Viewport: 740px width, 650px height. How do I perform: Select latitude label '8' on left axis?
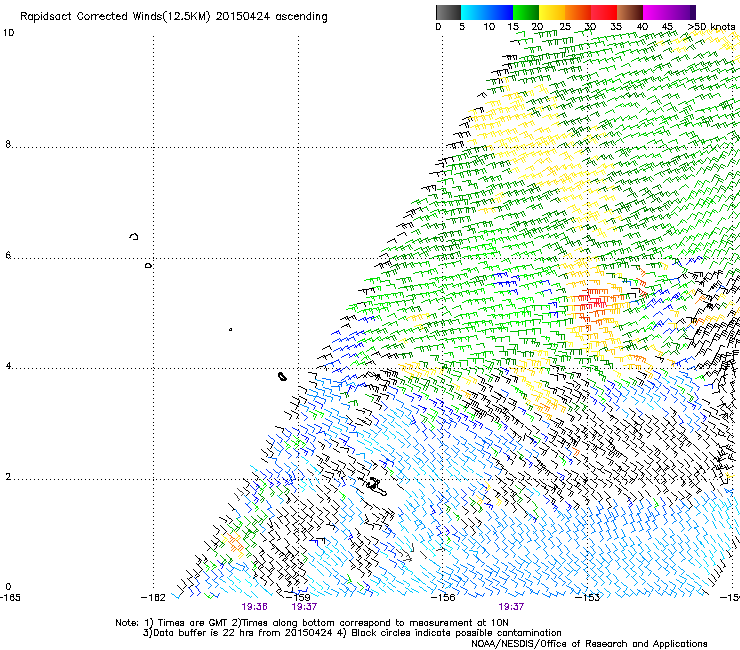point(8,144)
